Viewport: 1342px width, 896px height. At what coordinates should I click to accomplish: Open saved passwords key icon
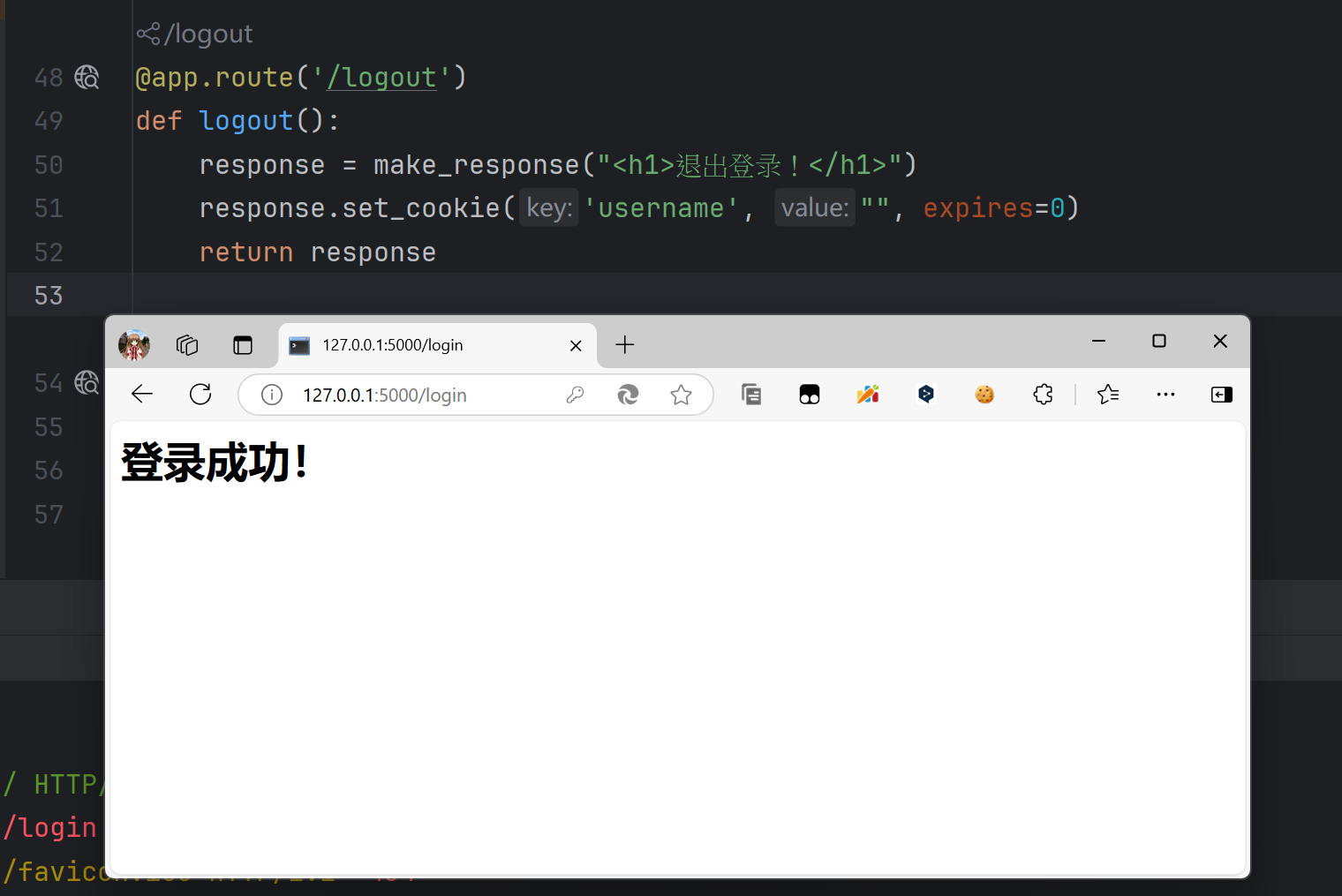[575, 395]
